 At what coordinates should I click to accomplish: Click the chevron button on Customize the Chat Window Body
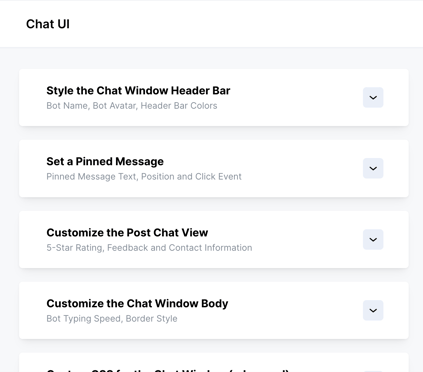[373, 310]
